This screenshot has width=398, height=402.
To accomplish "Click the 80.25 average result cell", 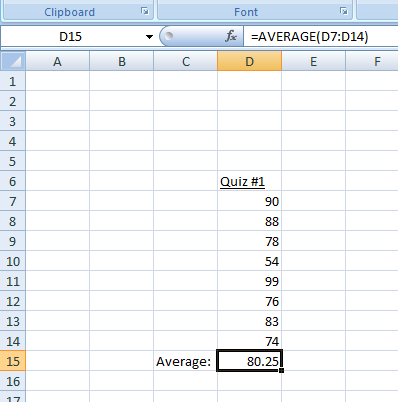I will pos(249,360).
